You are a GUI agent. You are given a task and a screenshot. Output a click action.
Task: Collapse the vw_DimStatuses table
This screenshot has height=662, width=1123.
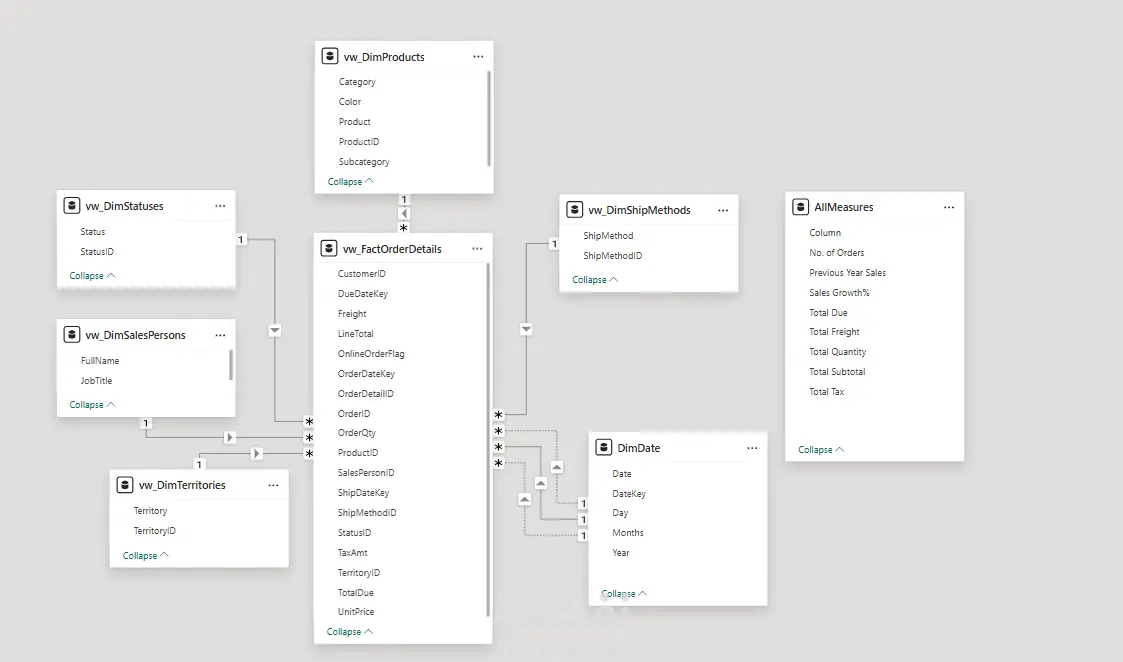pyautogui.click(x=92, y=275)
